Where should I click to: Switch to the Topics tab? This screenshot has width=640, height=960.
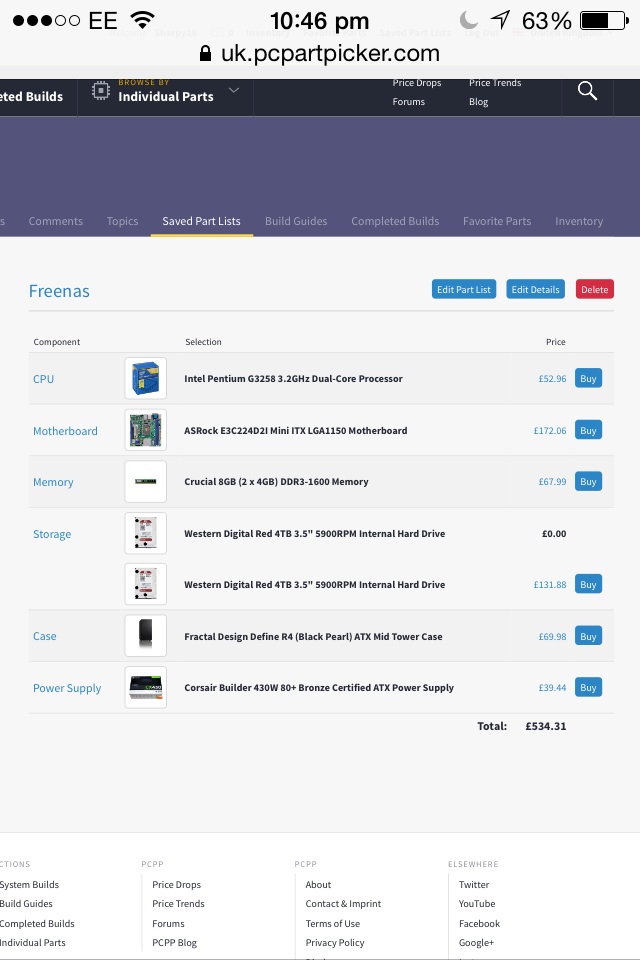click(122, 221)
